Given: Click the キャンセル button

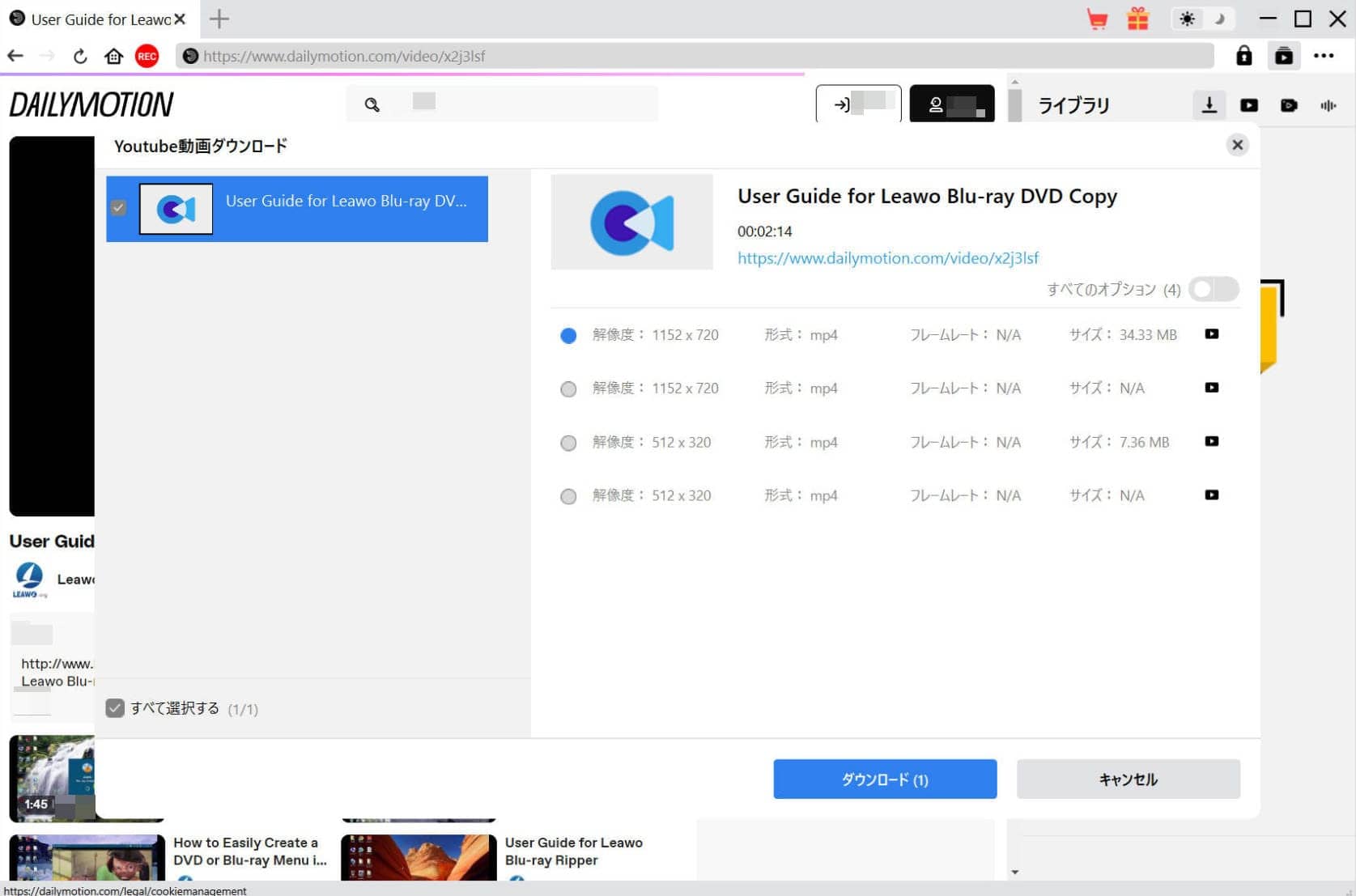Looking at the screenshot, I should tap(1128, 779).
